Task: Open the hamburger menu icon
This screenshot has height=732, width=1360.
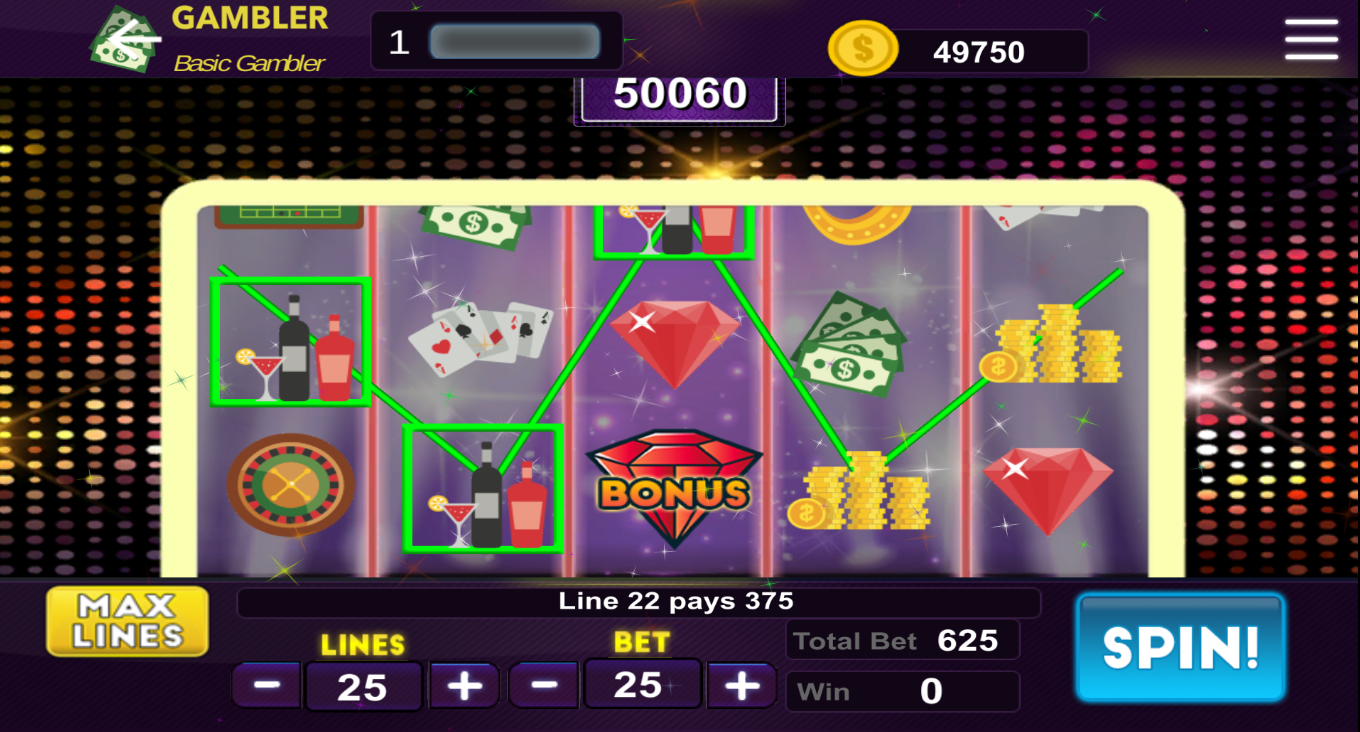Action: [x=1311, y=40]
